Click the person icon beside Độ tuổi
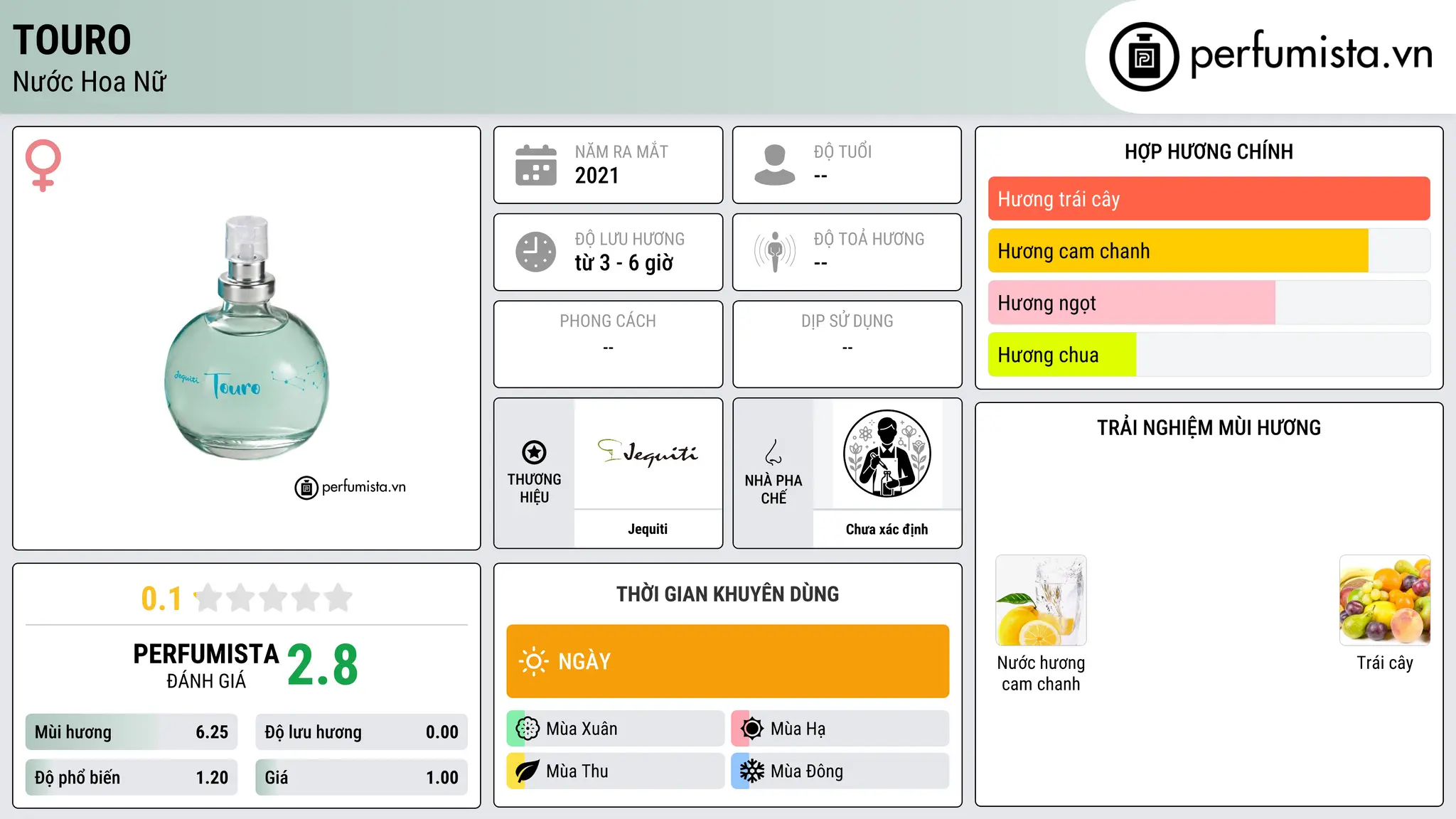The image size is (1456, 819). [x=775, y=165]
